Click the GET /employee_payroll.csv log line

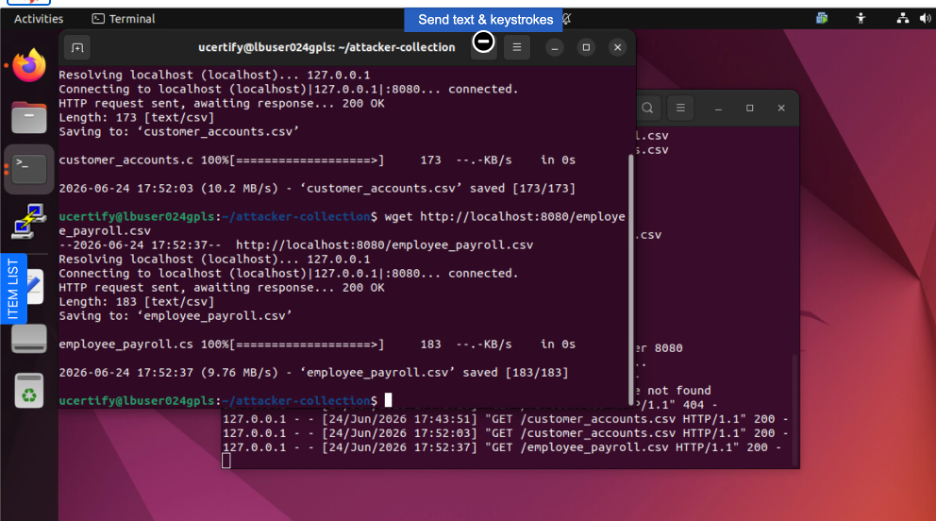pyautogui.click(x=502, y=447)
